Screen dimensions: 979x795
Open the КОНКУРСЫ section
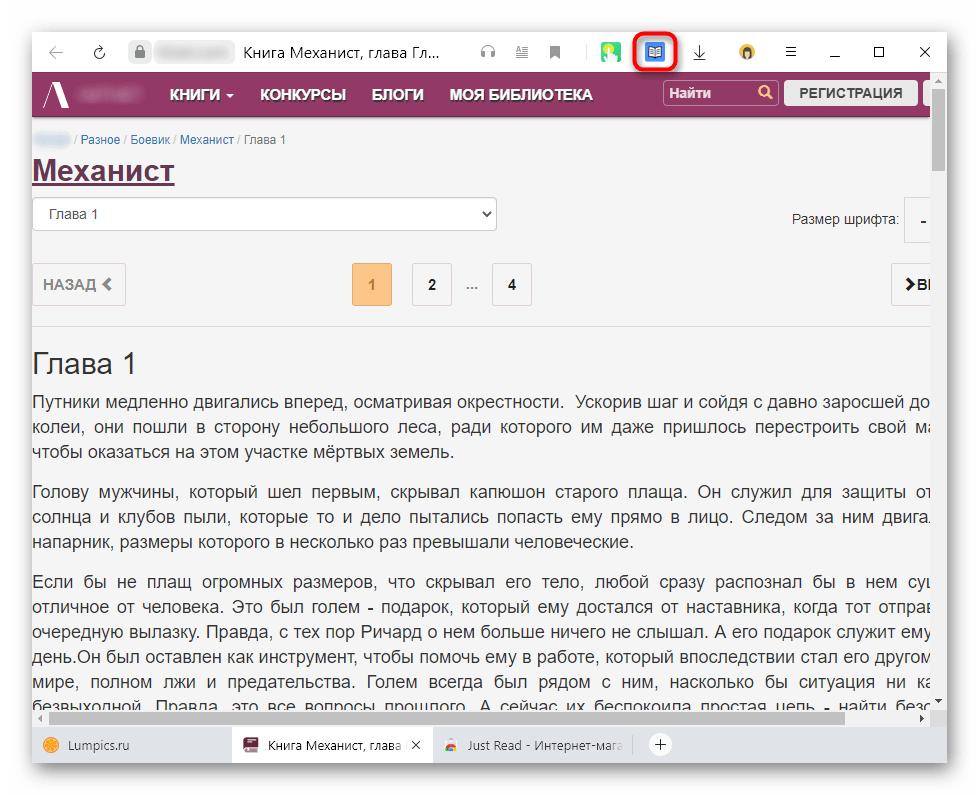click(303, 95)
